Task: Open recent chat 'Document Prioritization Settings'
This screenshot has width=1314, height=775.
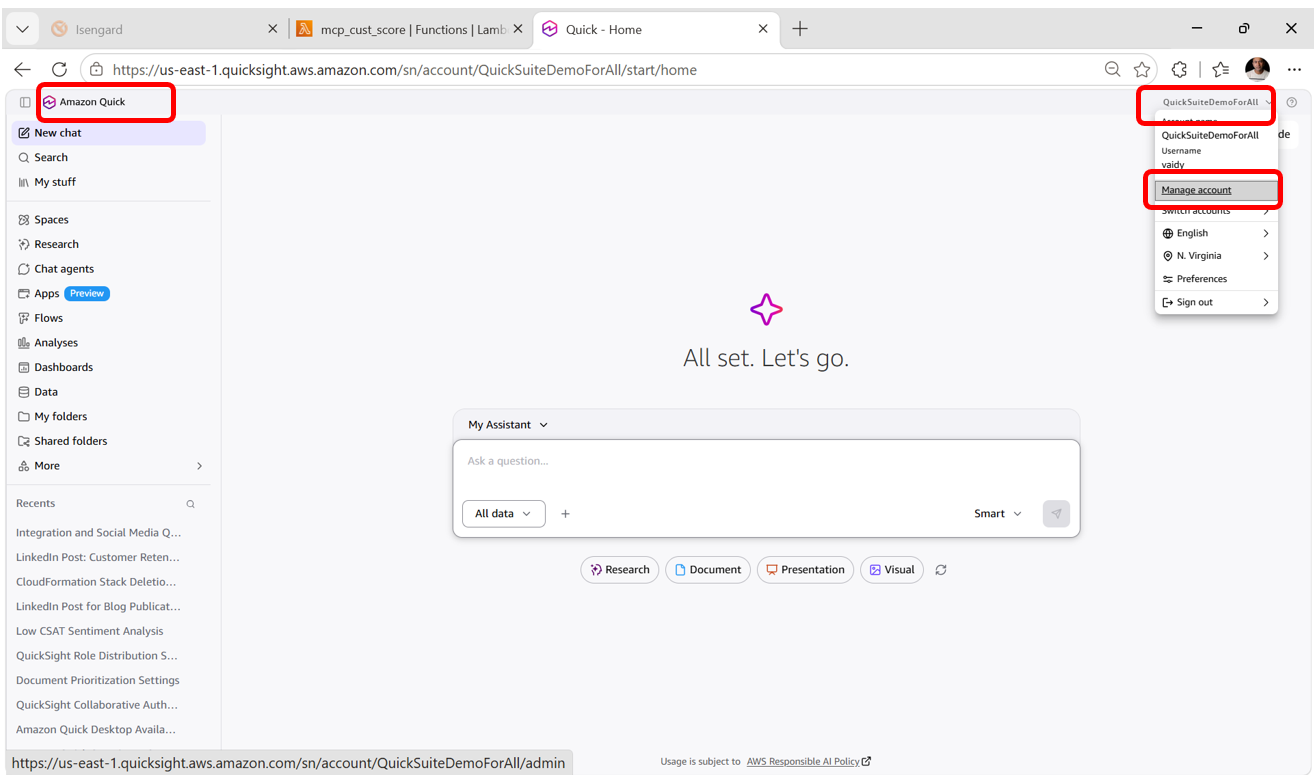Action: [x=98, y=680]
